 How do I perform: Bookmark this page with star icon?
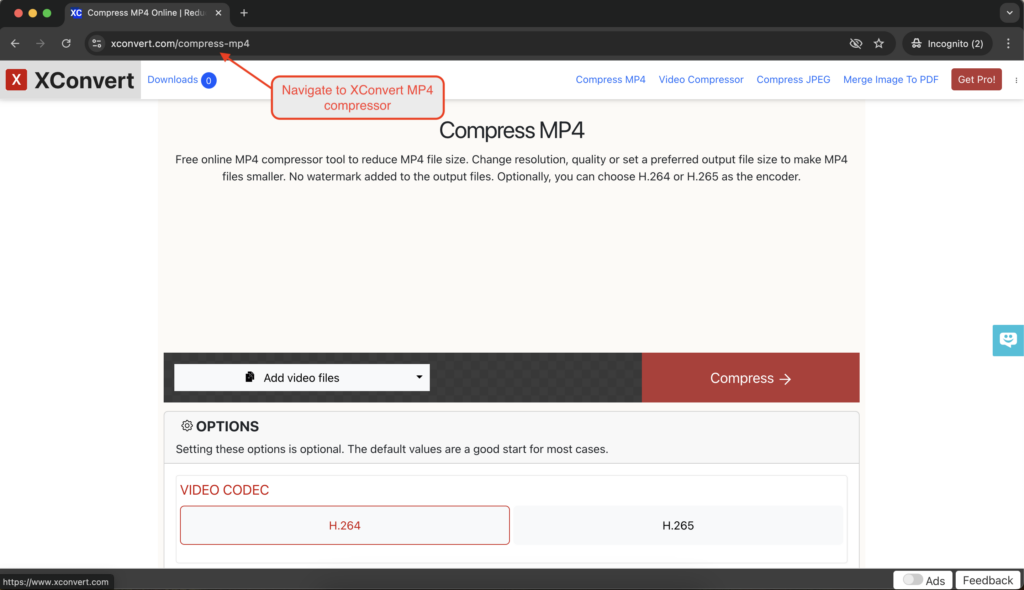[879, 43]
